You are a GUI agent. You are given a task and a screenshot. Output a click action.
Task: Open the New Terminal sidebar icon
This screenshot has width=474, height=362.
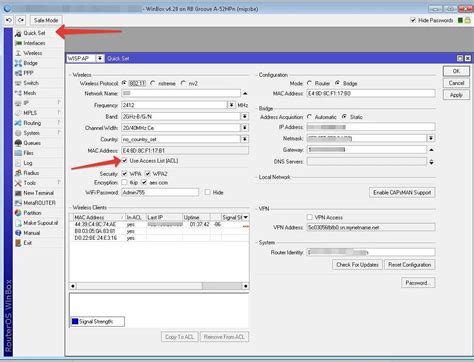pos(18,193)
